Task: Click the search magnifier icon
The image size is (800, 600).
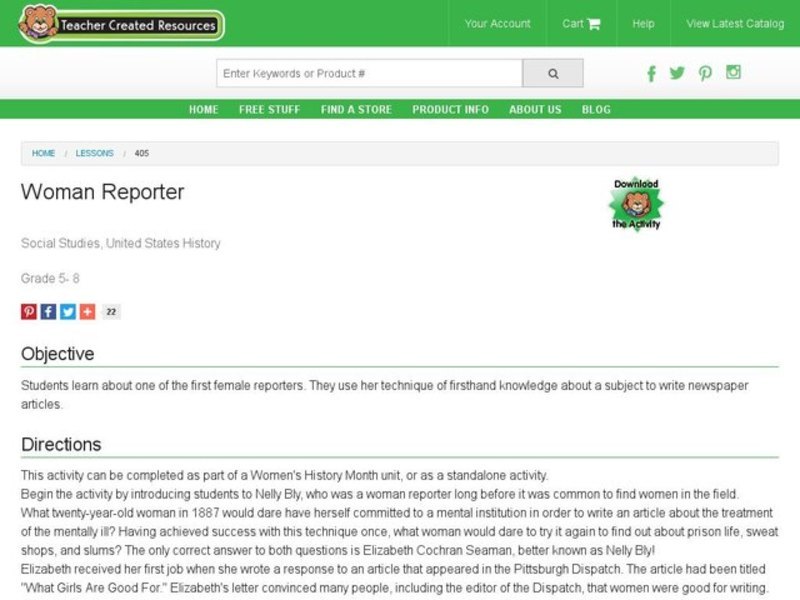Action: pos(552,72)
